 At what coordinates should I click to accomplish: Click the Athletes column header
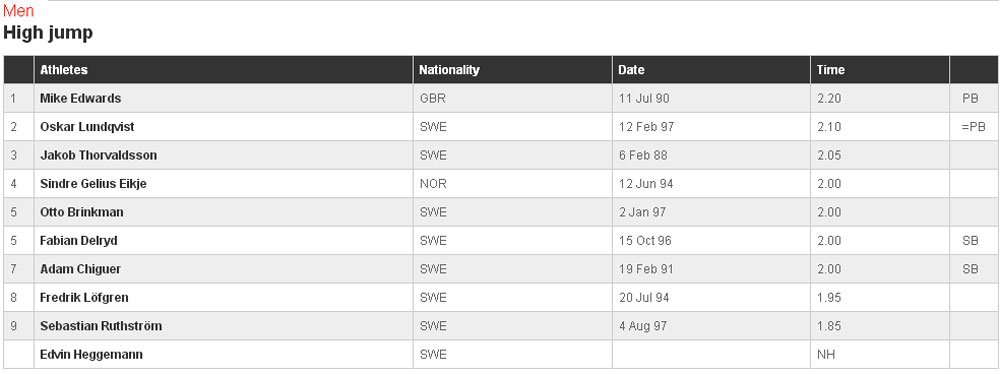click(x=64, y=70)
